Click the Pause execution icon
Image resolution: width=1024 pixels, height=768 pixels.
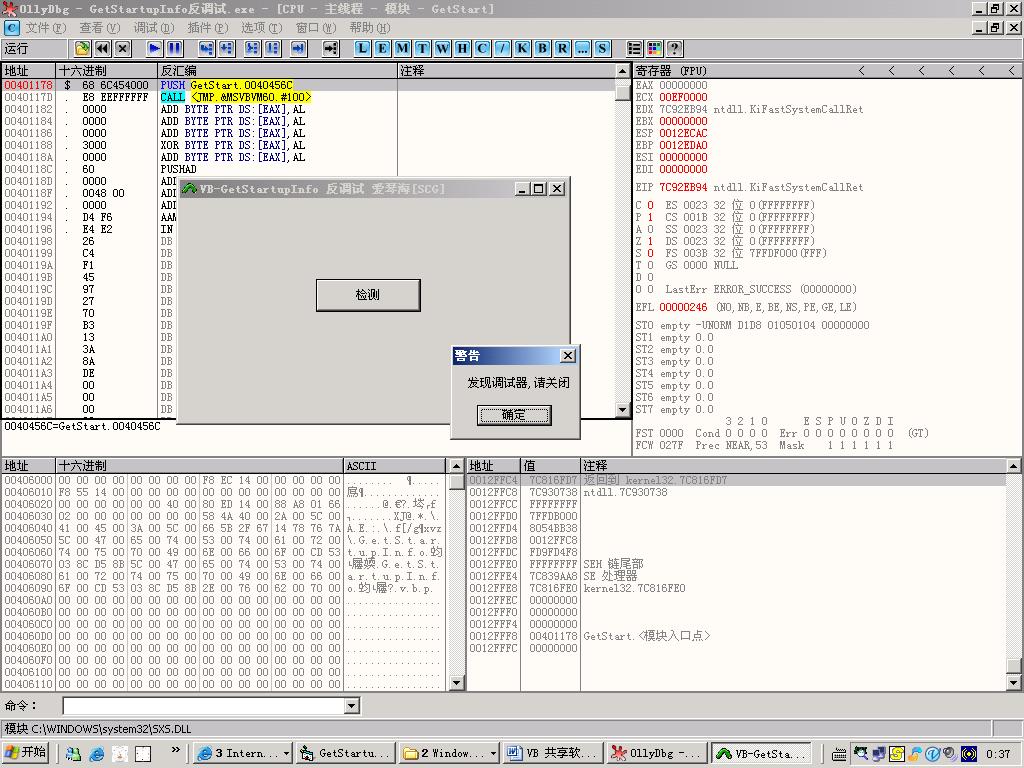(174, 48)
